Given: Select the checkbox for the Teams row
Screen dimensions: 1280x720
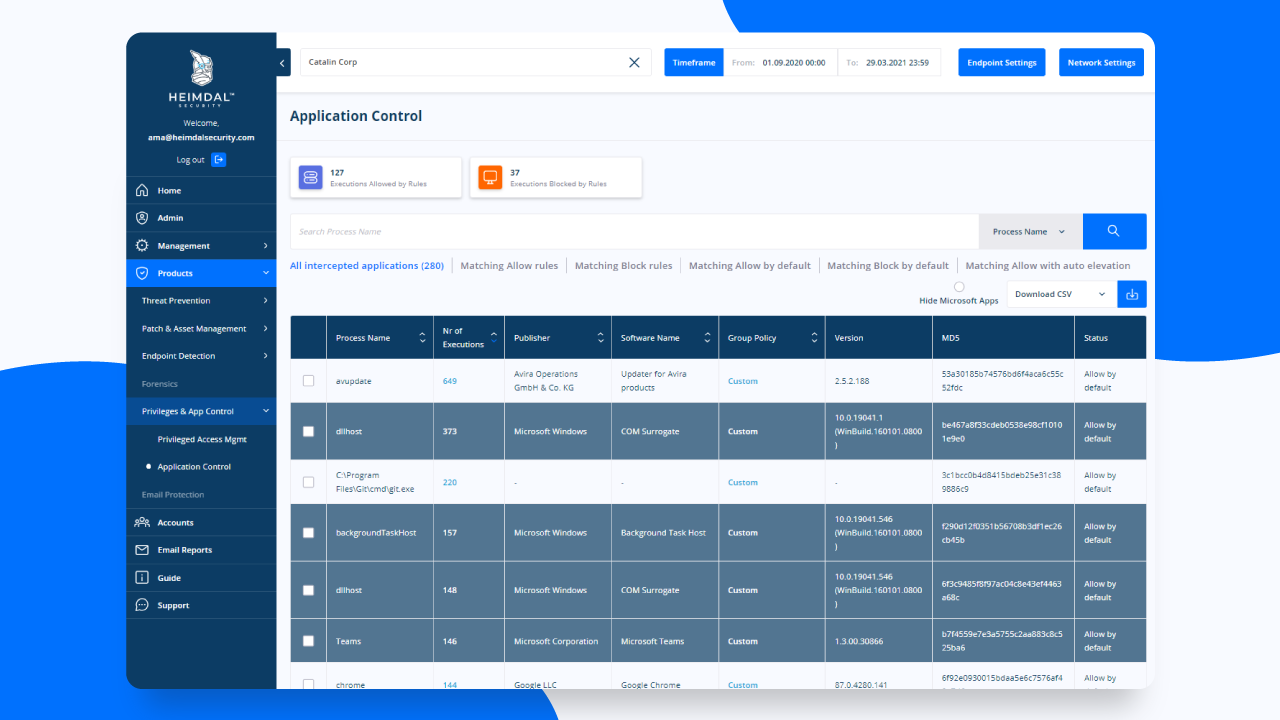Looking at the screenshot, I should point(308,640).
